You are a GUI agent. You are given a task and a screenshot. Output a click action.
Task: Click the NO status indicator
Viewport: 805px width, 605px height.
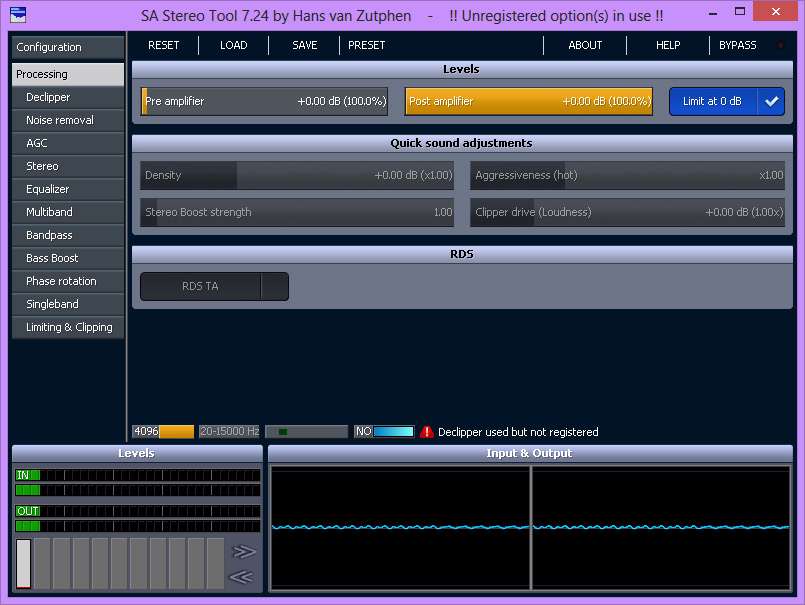(384, 432)
